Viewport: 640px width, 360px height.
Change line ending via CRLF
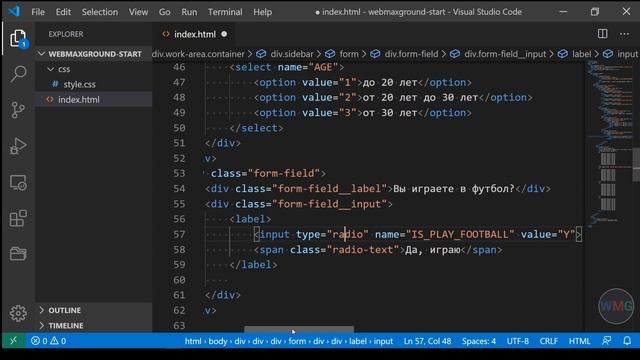coord(549,341)
